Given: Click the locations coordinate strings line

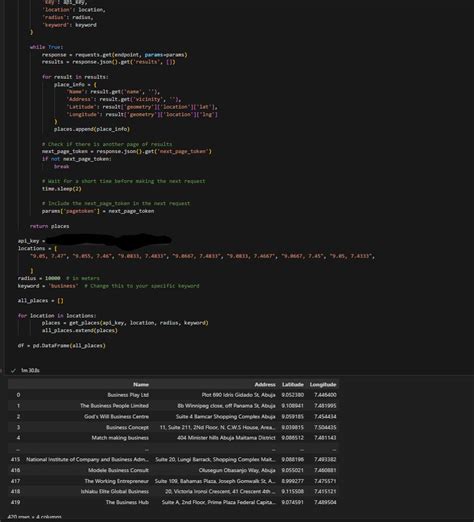Looking at the screenshot, I should (x=202, y=256).
